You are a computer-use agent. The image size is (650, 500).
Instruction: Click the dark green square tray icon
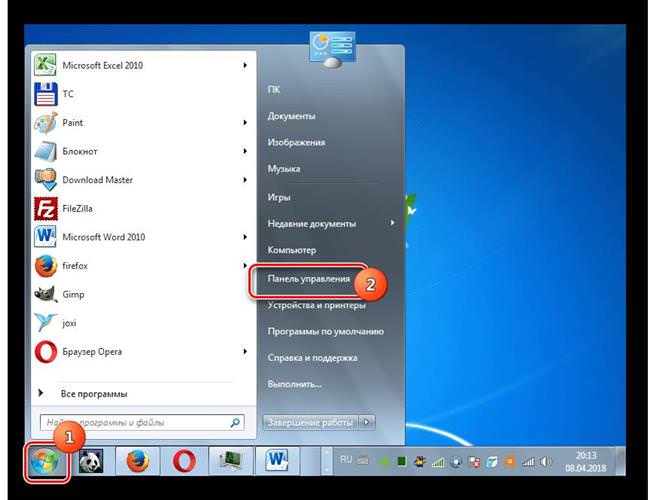pyautogui.click(x=401, y=461)
